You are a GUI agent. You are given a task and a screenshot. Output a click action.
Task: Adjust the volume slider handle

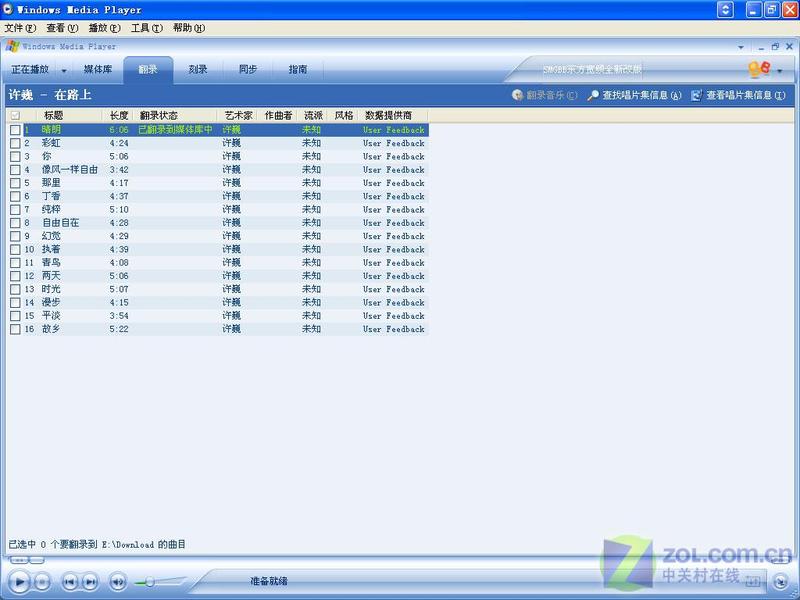[149, 582]
